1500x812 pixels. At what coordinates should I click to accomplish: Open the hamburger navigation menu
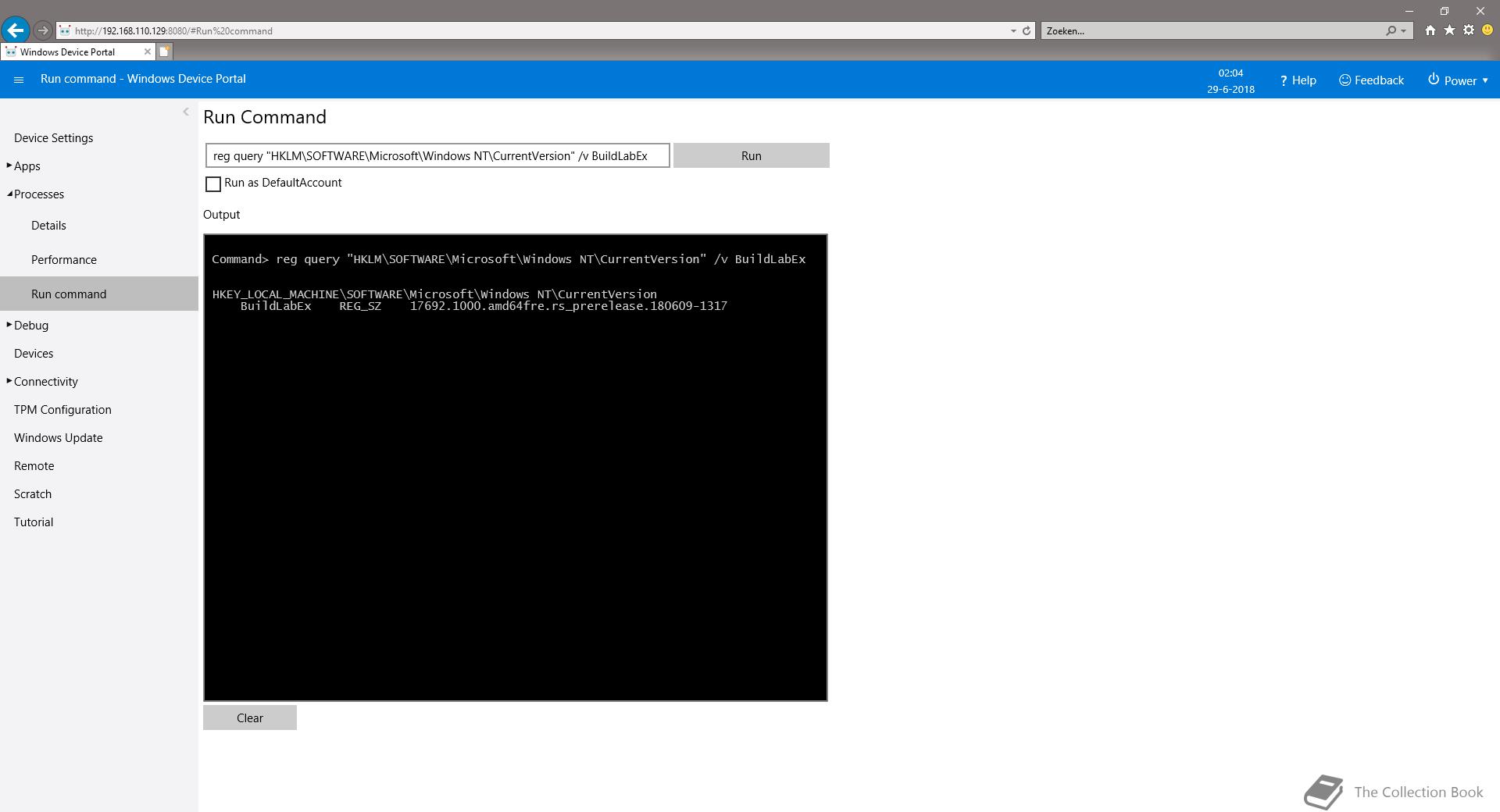coord(19,80)
